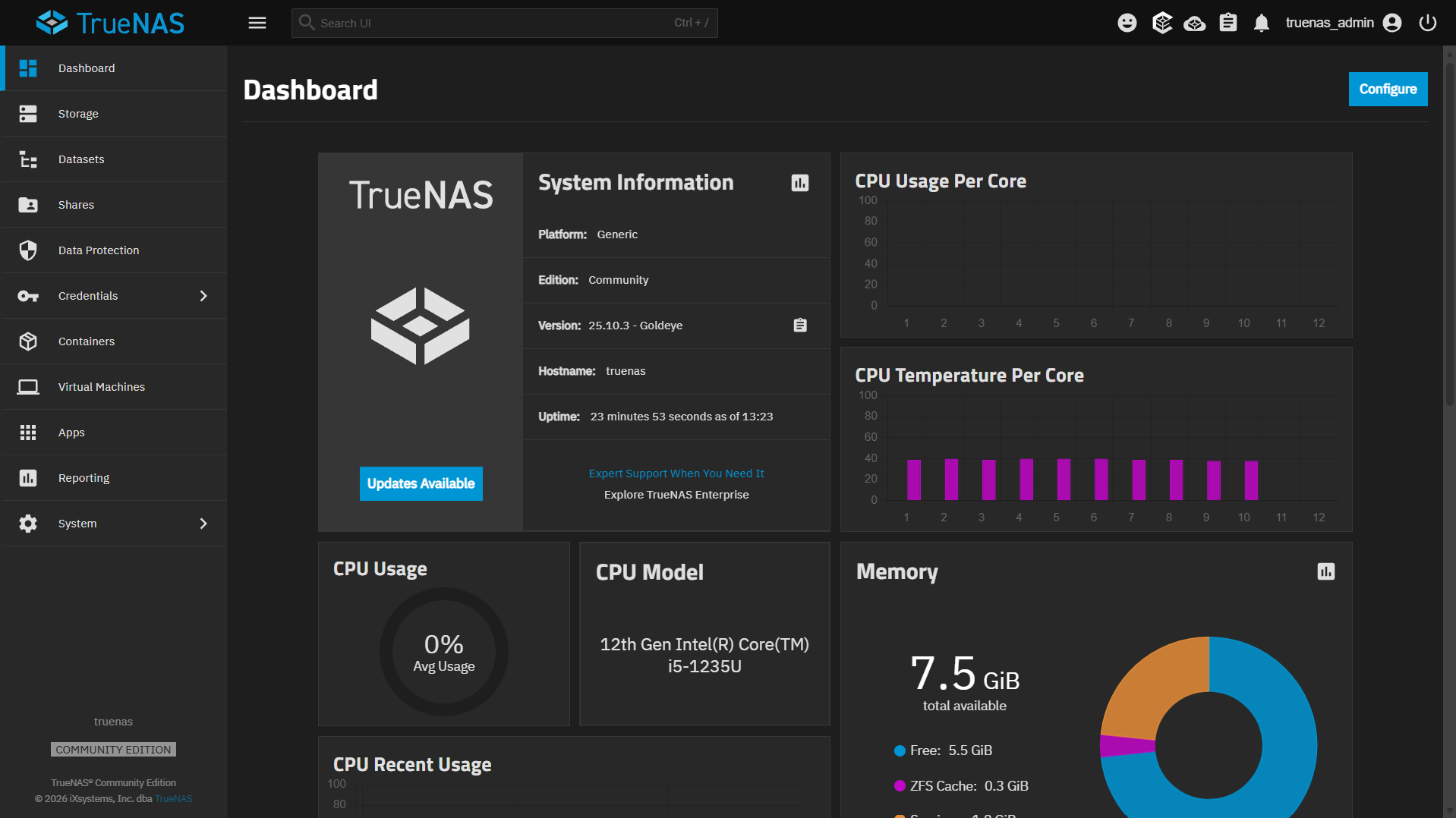The width and height of the screenshot is (1456, 818).
Task: Open System Information reports chart icon
Action: click(800, 183)
